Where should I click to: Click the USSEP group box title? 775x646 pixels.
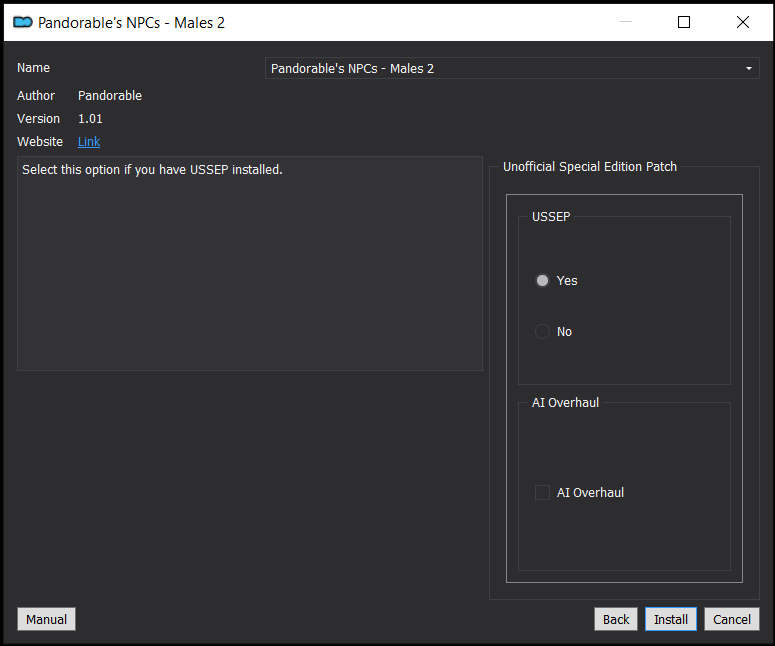pos(551,217)
